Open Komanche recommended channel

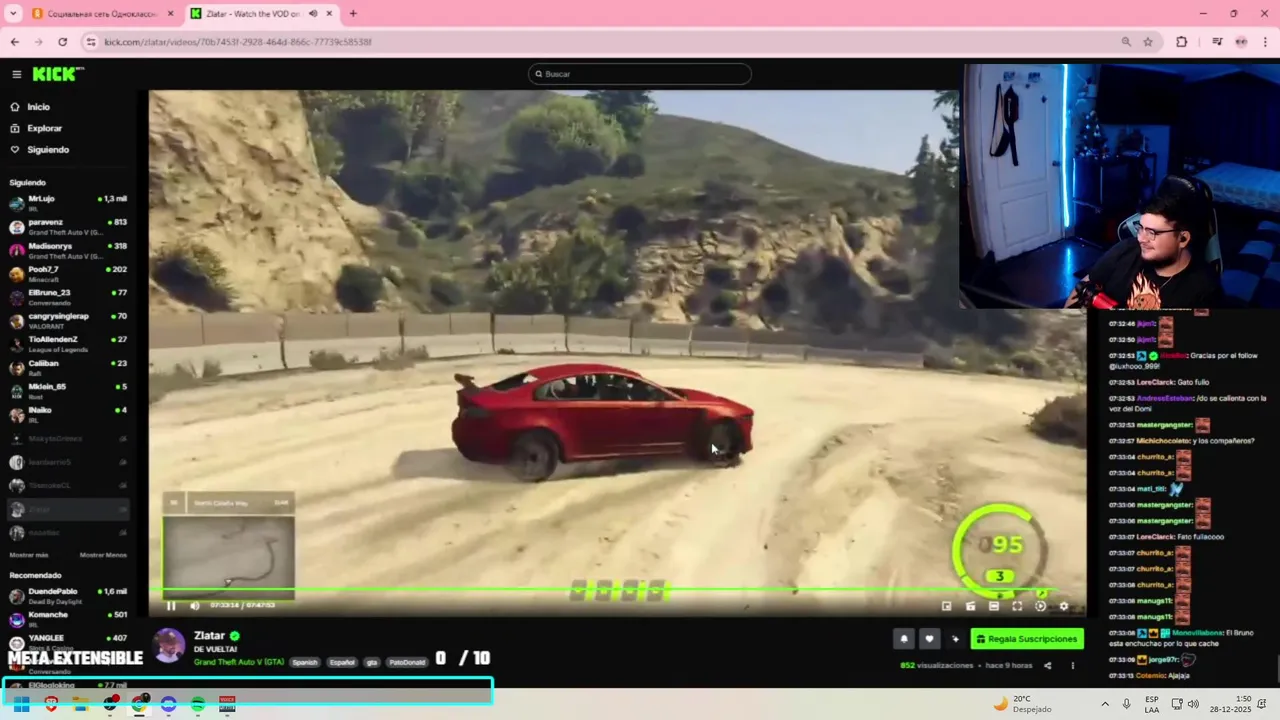tap(68, 619)
